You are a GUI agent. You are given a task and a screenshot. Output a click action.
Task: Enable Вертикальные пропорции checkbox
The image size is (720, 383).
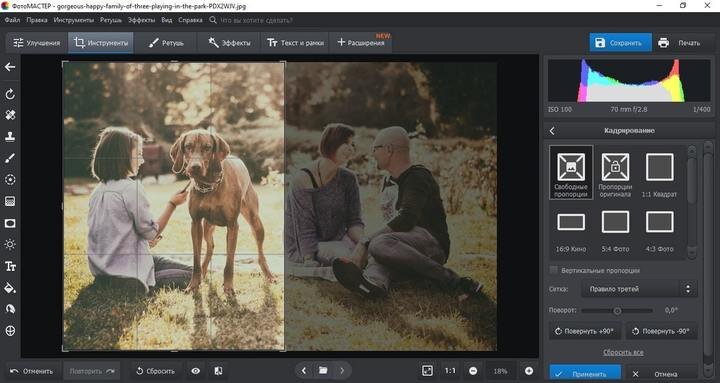click(553, 270)
